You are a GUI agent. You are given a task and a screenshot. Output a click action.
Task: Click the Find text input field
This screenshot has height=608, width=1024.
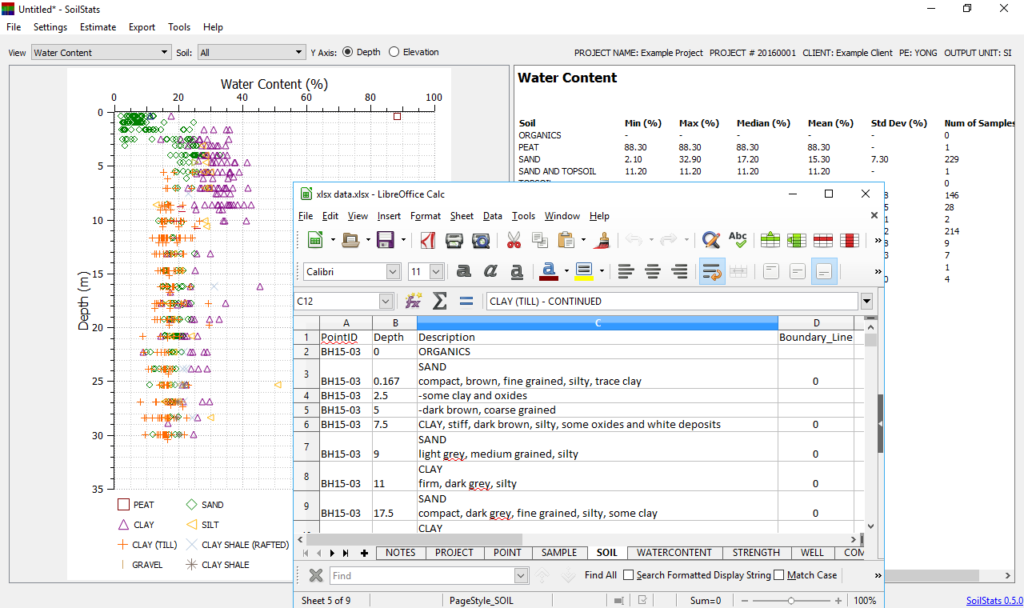pos(423,575)
